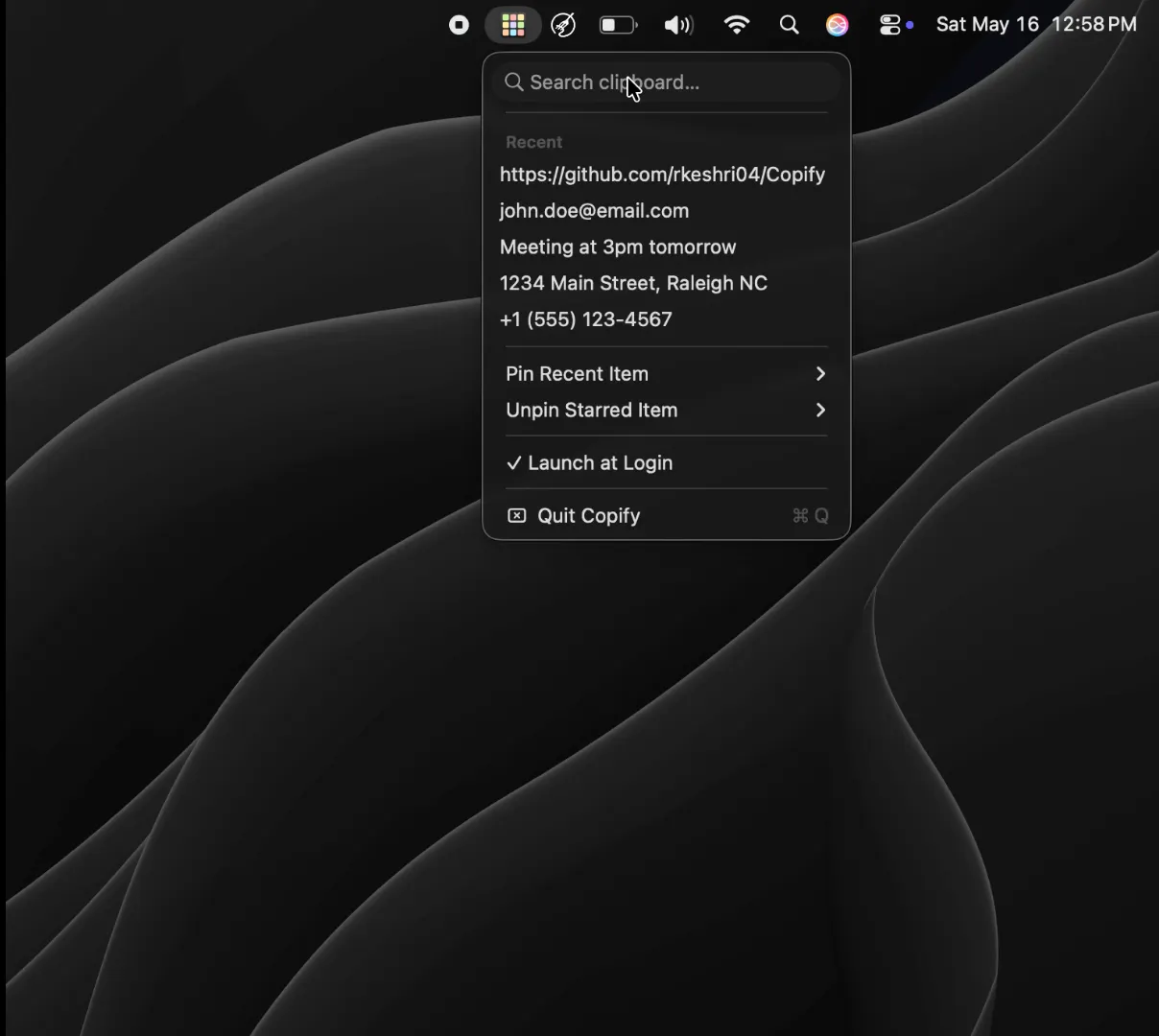Click the Search clipboard field
The height and width of the screenshot is (1036, 1159).
[x=667, y=82]
